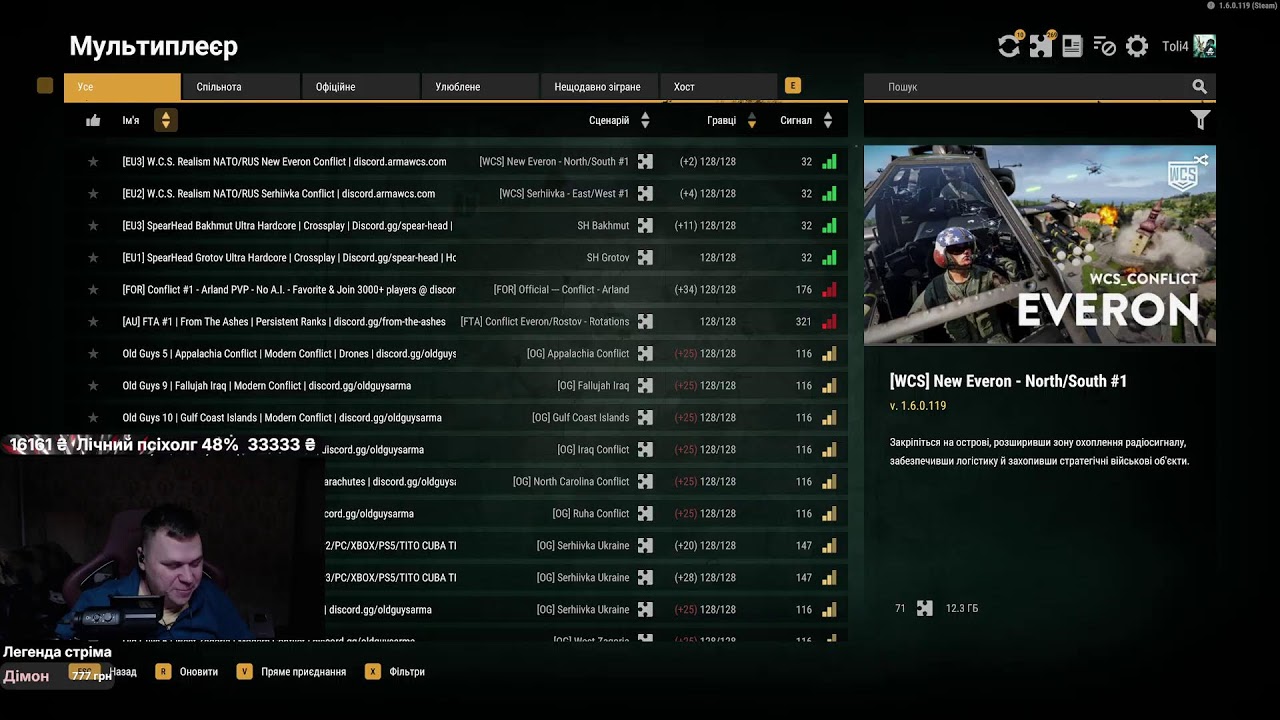Open the blocked list icon in header

pyautogui.click(x=1104, y=46)
